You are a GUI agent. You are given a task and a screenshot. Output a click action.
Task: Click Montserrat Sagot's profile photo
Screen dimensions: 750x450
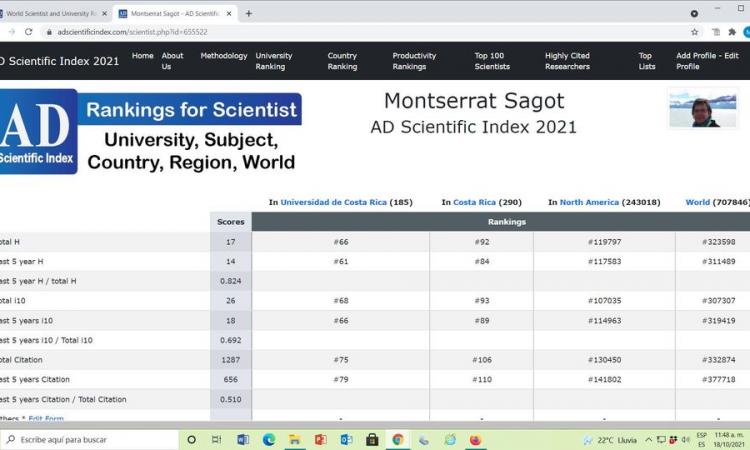click(x=703, y=110)
